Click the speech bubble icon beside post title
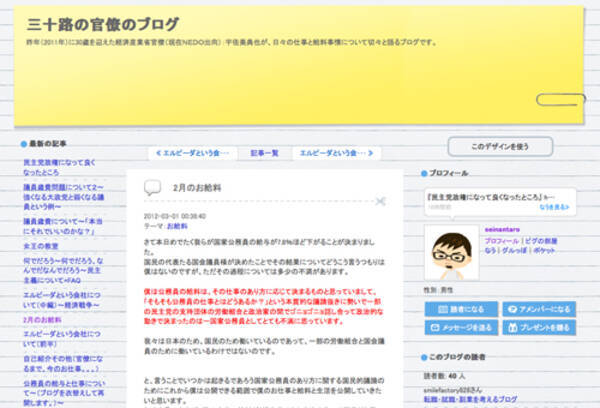 point(152,186)
